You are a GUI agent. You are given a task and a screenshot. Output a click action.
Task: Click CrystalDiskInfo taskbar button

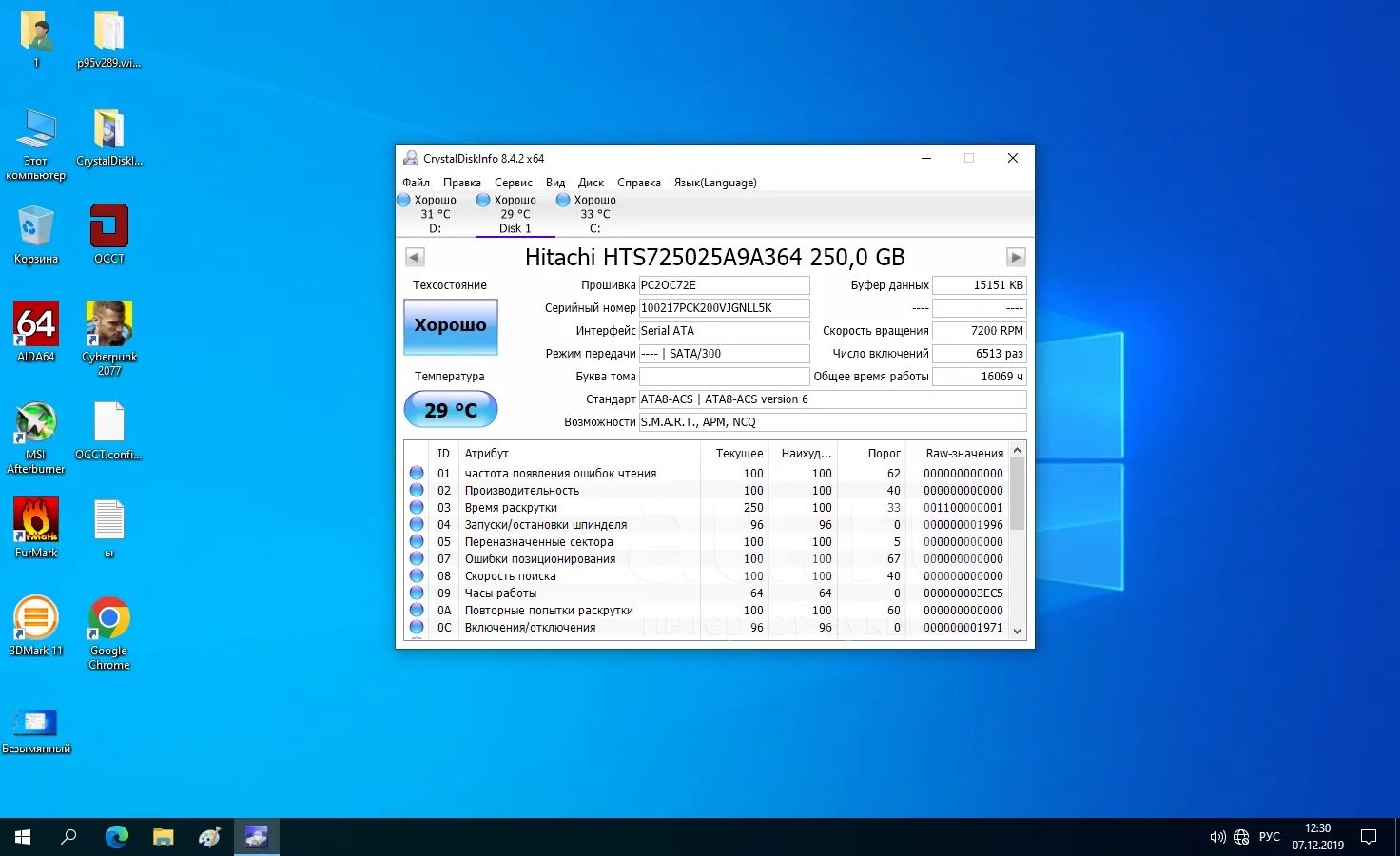click(256, 837)
